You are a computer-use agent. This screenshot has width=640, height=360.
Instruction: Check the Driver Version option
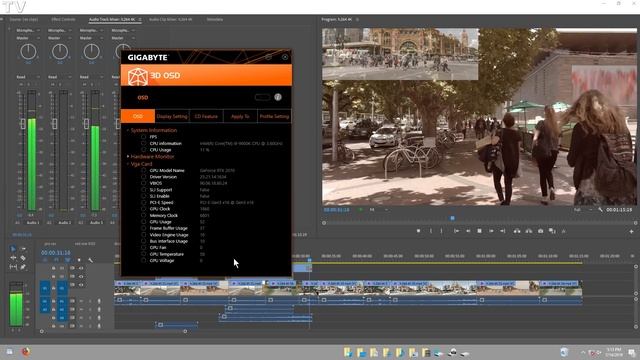pyautogui.click(x=143, y=177)
